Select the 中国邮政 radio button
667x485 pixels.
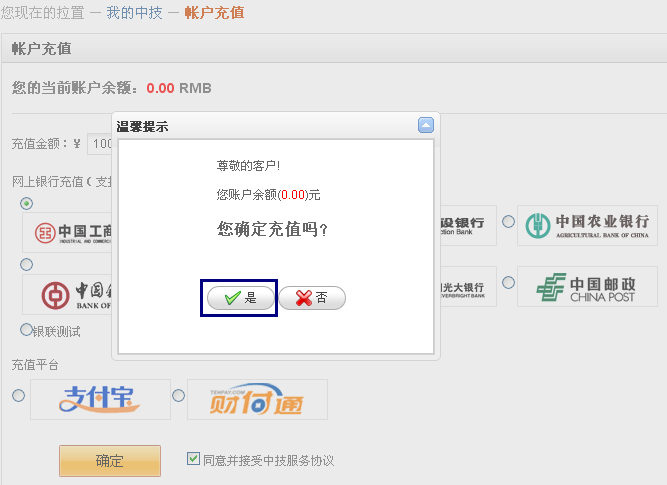coord(508,282)
